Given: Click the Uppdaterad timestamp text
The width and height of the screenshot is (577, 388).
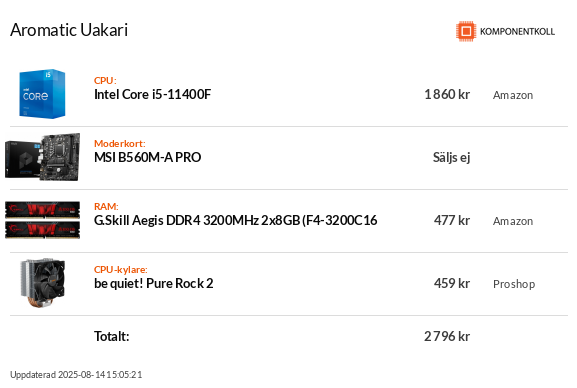Looking at the screenshot, I should pyautogui.click(x=76, y=375).
